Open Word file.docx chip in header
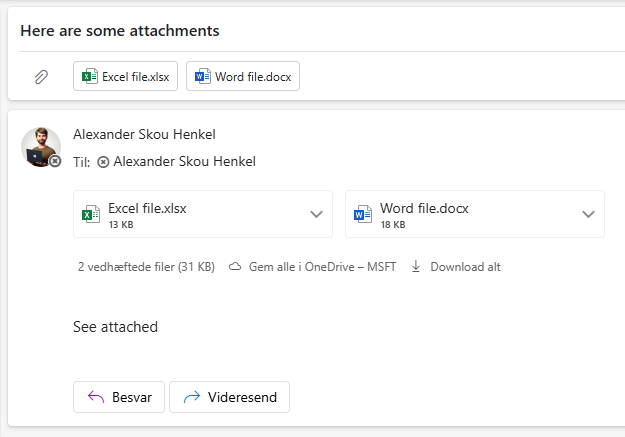Screen dimensions: 625x437 pos(243,76)
